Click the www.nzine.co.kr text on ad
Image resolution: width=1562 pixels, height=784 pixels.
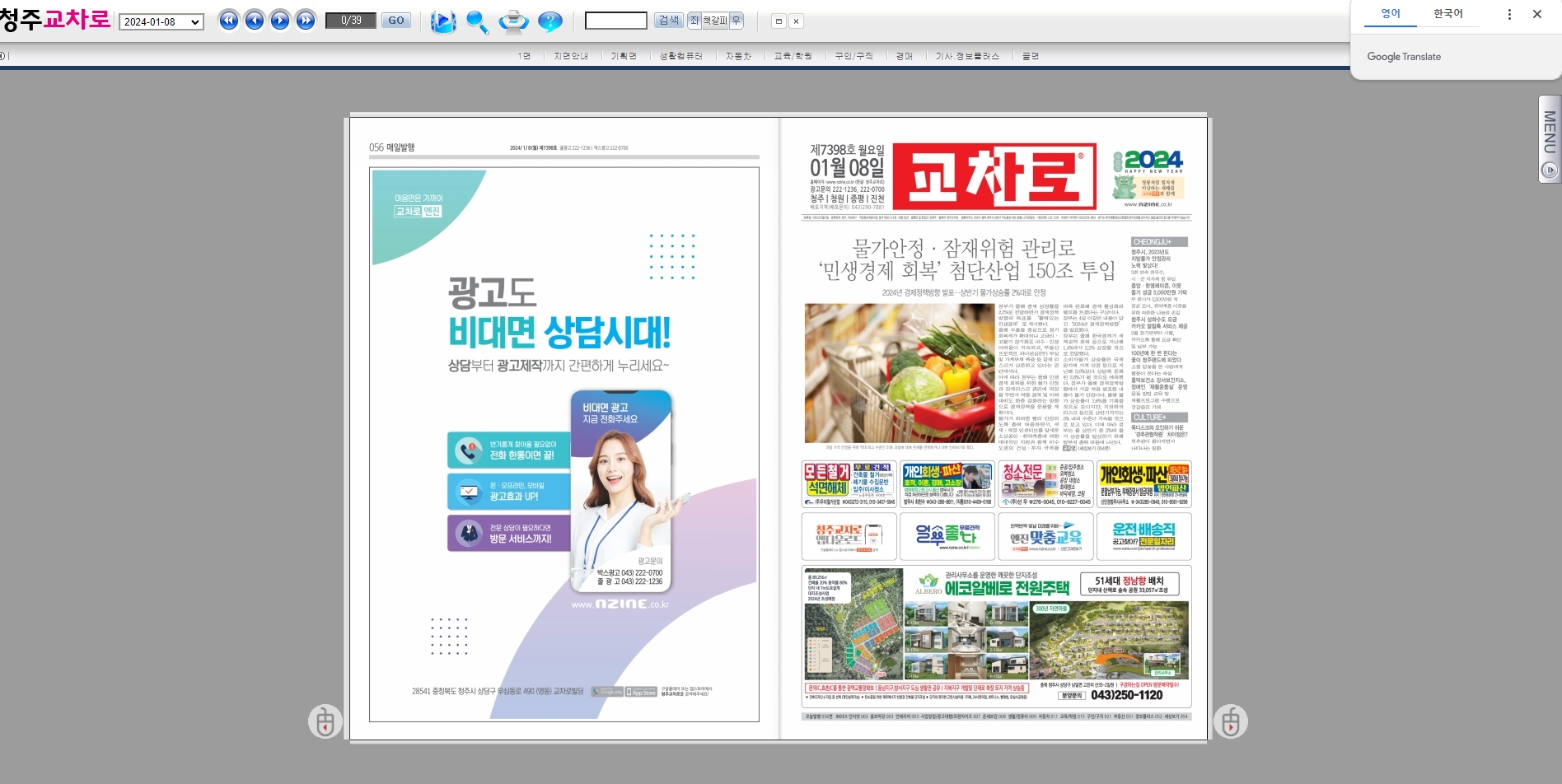pos(620,604)
